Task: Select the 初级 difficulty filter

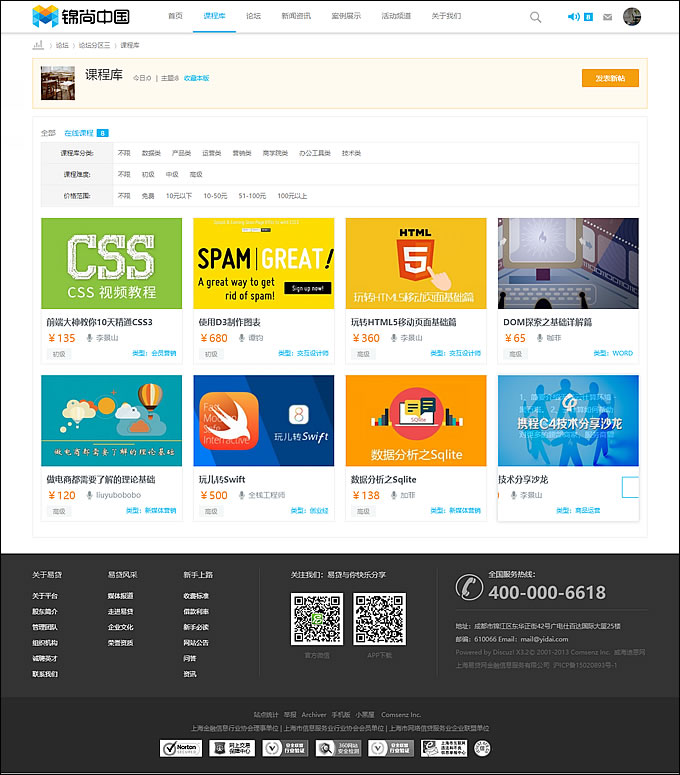Action: [x=148, y=174]
